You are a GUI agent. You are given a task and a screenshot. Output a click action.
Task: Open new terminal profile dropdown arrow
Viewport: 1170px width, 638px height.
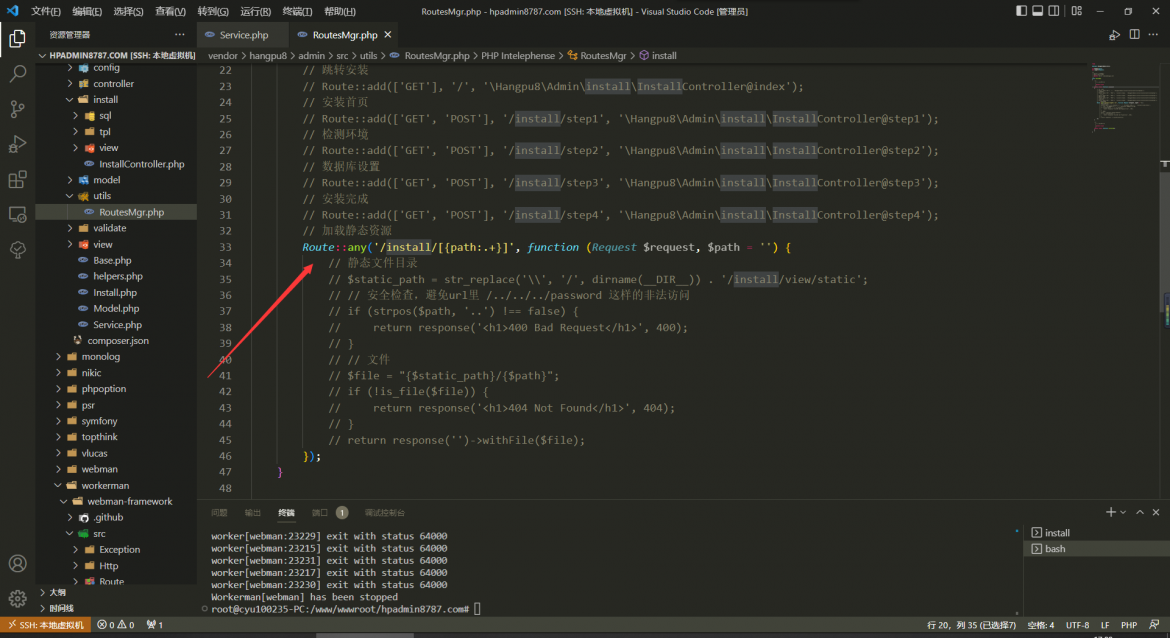[x=1124, y=512]
